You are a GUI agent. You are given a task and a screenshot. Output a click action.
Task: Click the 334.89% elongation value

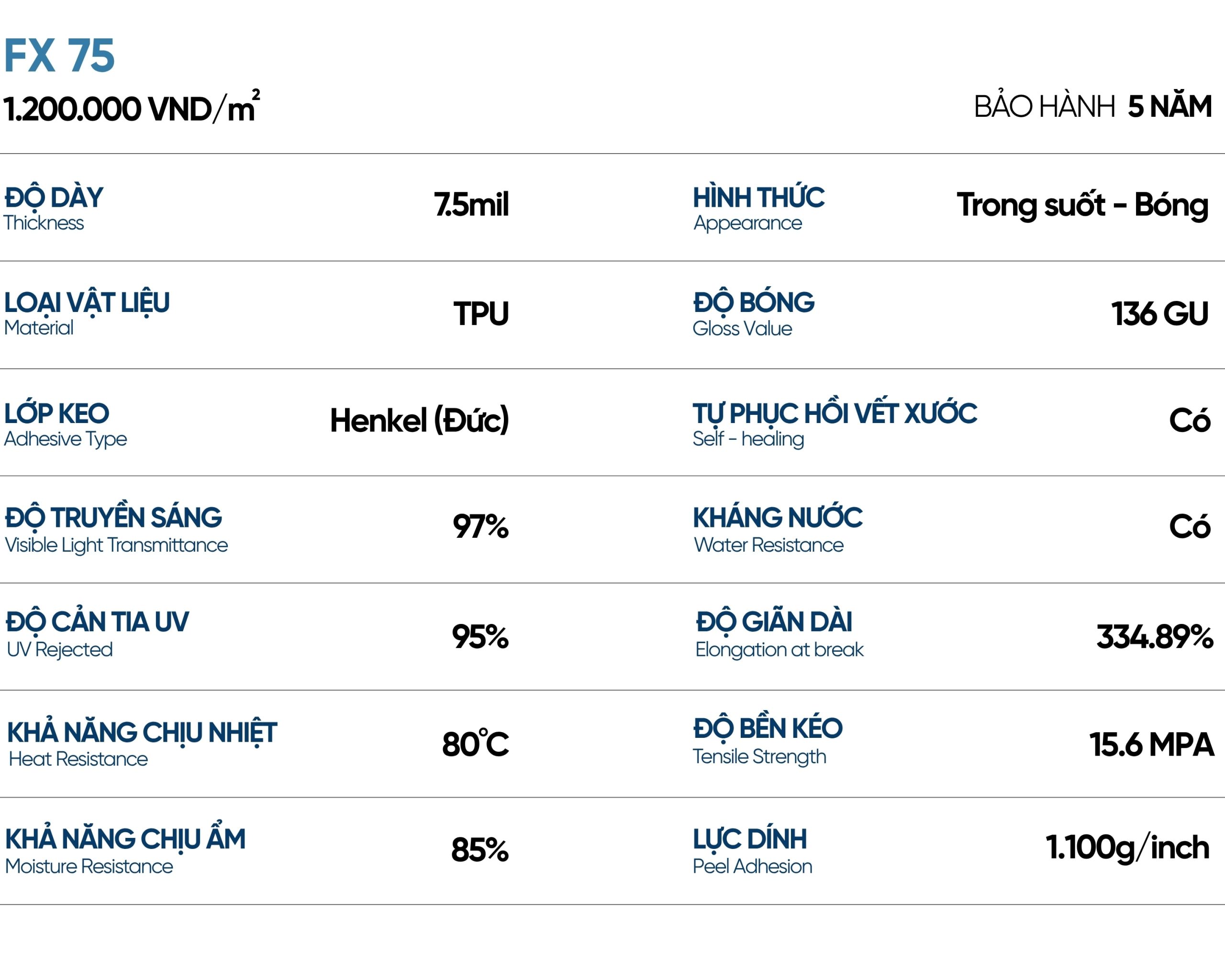[x=1154, y=636]
